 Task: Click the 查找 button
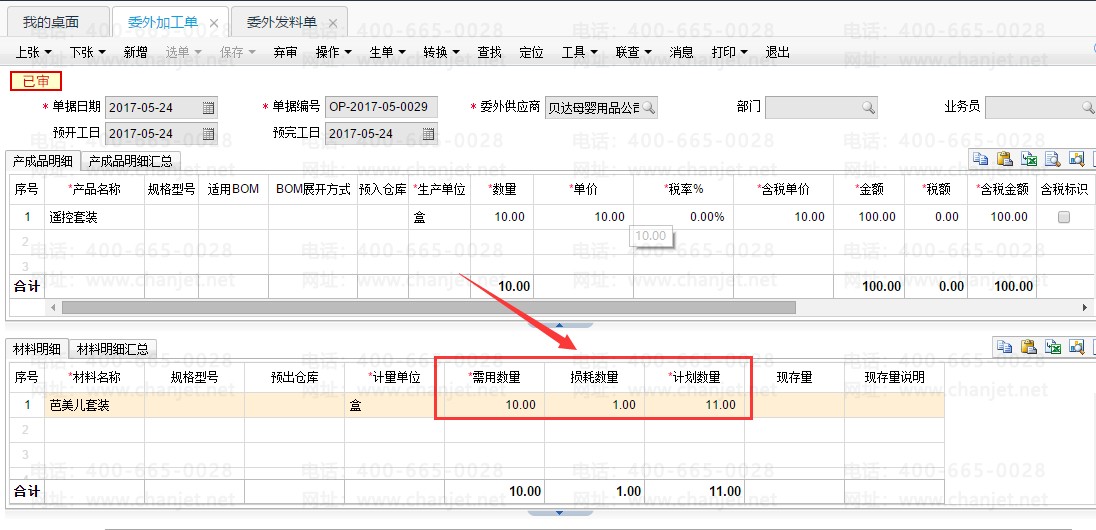[489, 52]
